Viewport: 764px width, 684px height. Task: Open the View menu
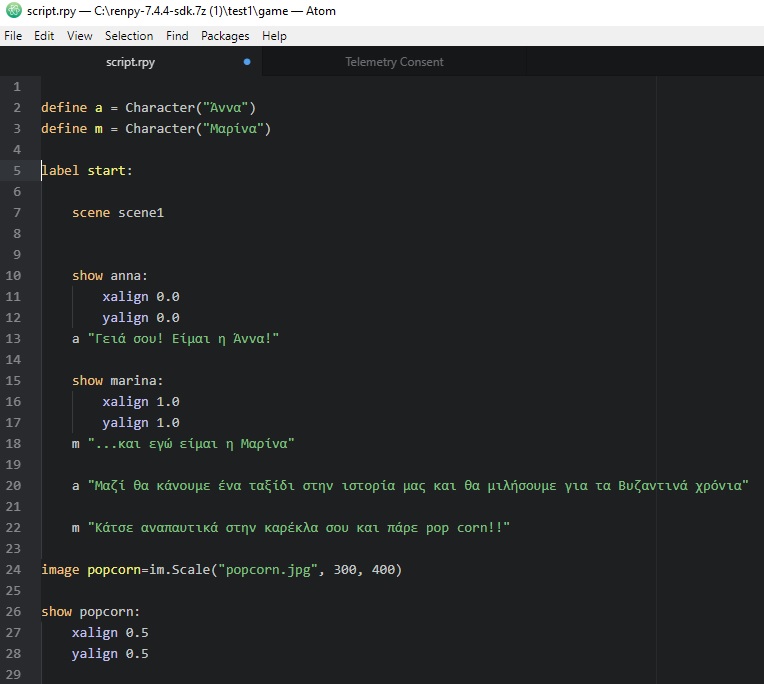coord(80,36)
